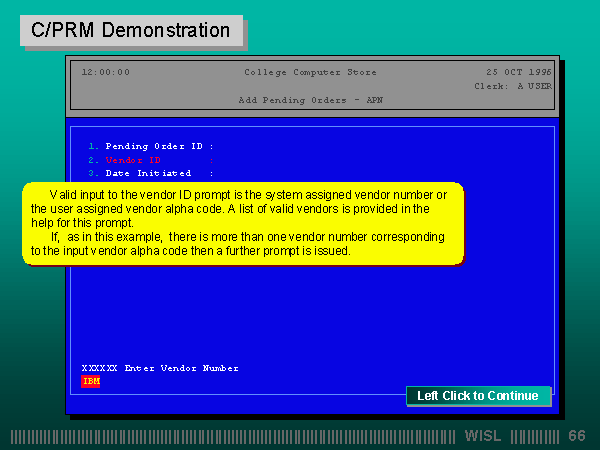Click the slide number 66
The height and width of the screenshot is (450, 600).
pyautogui.click(x=577, y=436)
